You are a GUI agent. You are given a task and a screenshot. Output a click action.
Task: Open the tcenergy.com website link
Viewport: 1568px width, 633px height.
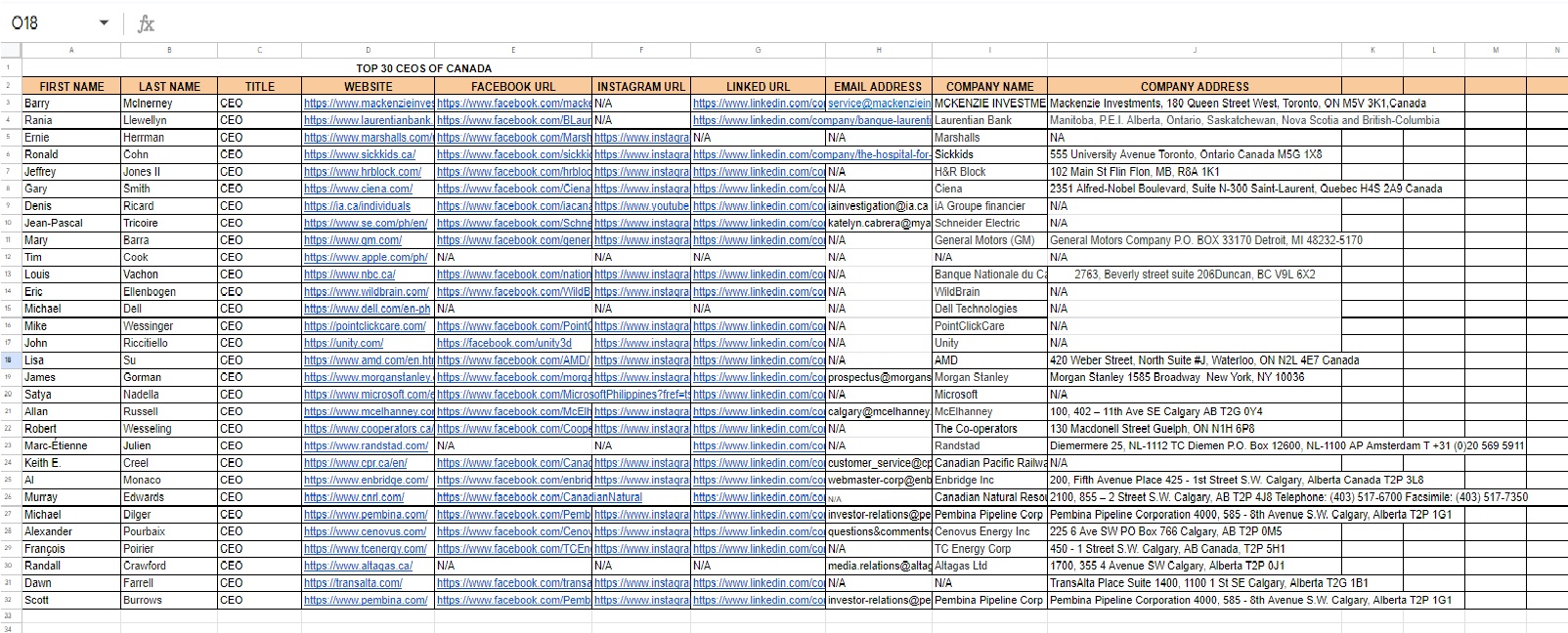click(x=366, y=548)
